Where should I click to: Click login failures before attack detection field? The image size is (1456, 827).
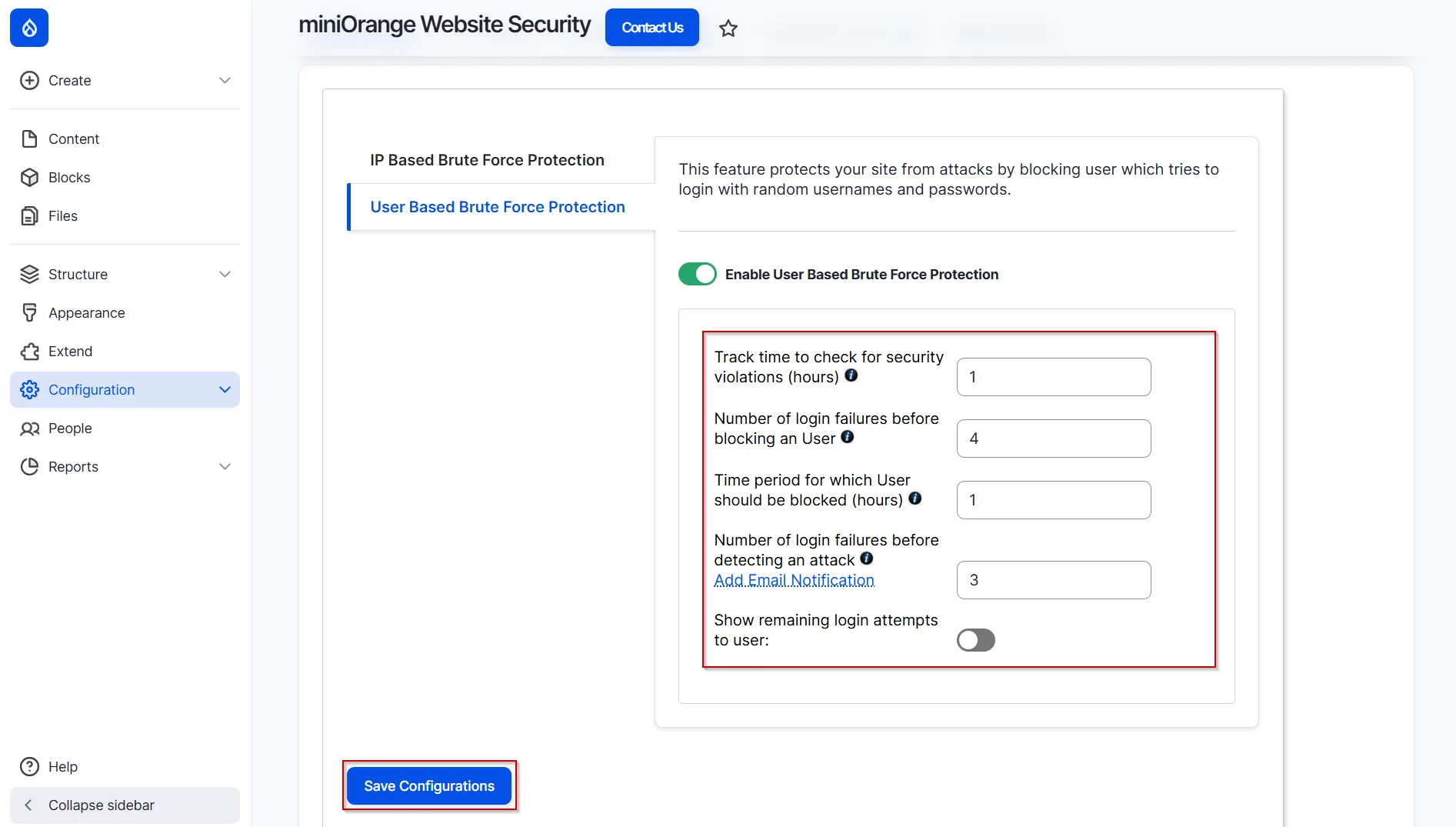pyautogui.click(x=1054, y=580)
